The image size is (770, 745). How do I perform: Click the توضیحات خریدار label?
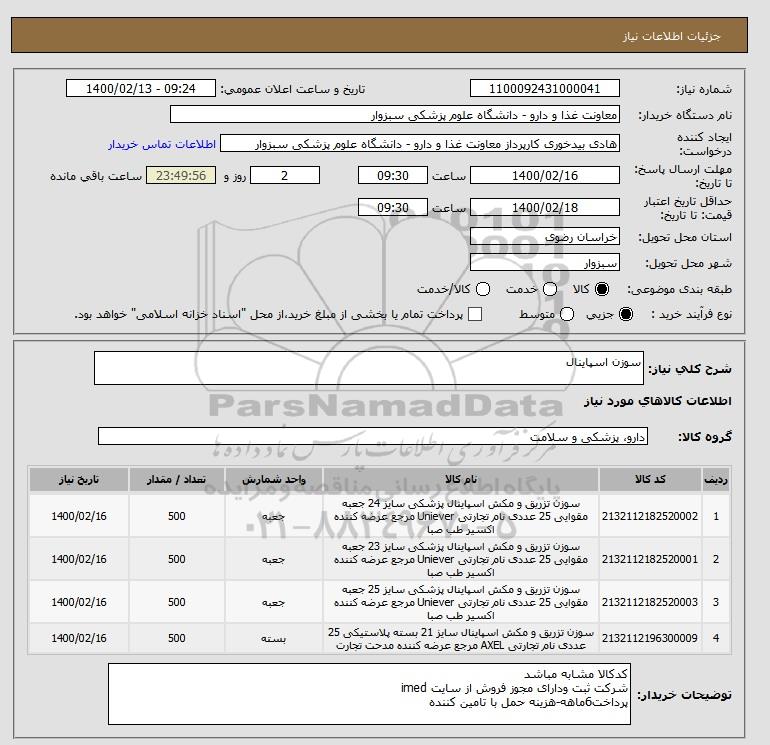point(684,694)
